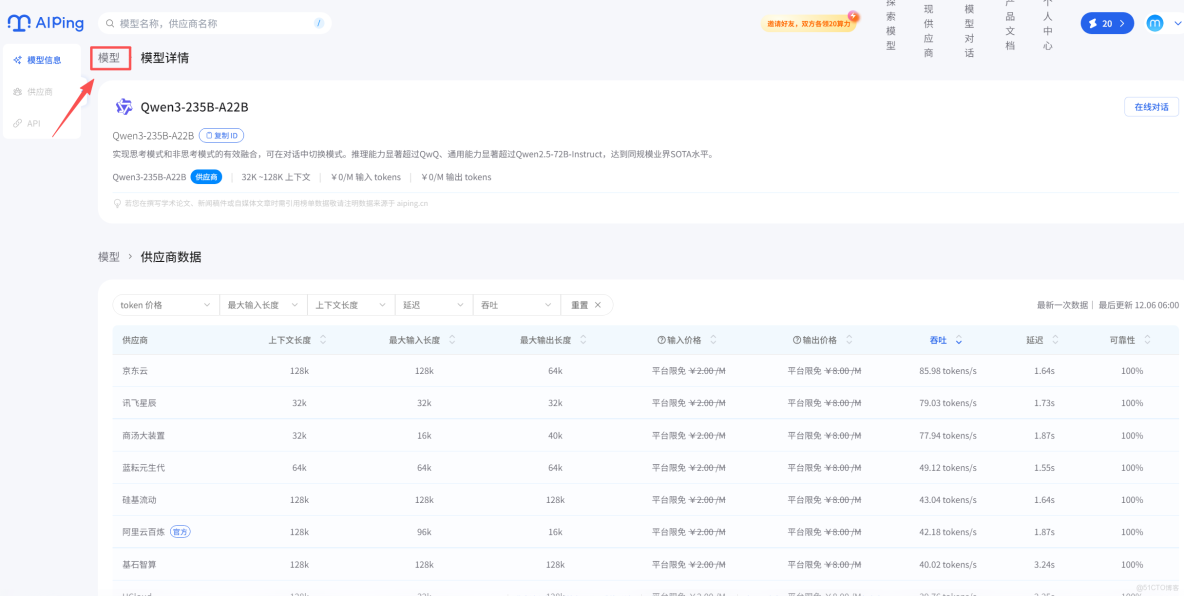
Task: Open the token 价格 filter dropdown
Action: (165, 304)
